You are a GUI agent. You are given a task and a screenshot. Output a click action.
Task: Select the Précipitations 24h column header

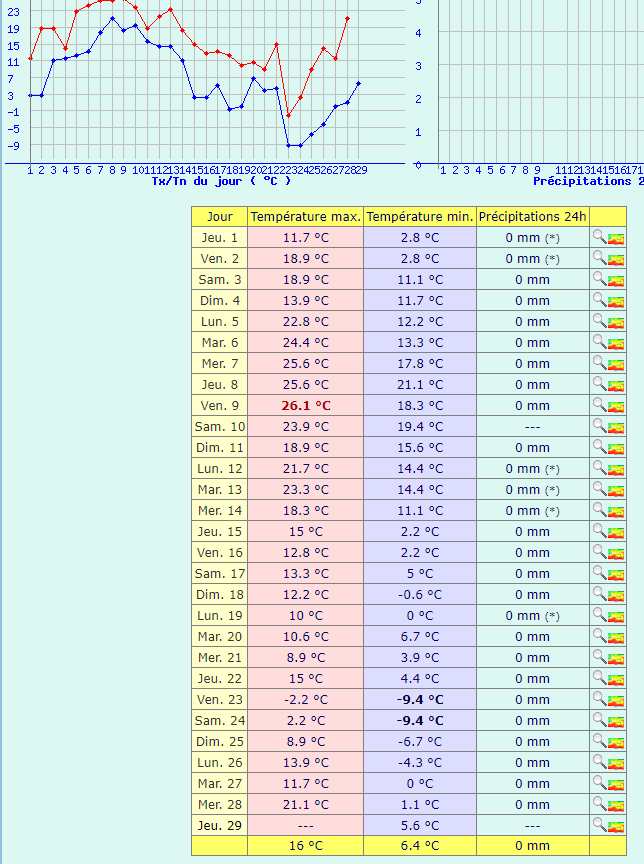coord(532,216)
